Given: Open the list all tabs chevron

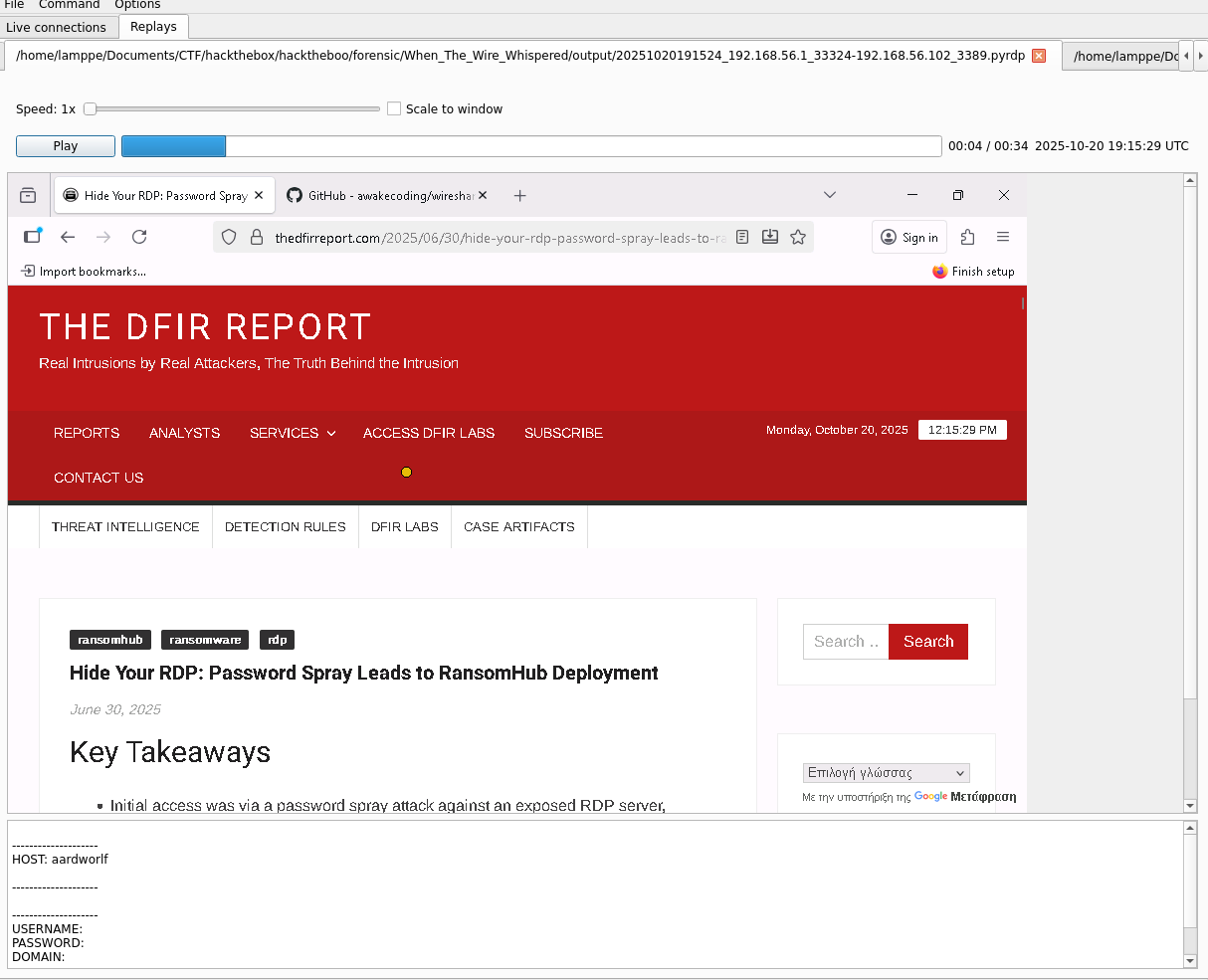Looking at the screenshot, I should click(x=830, y=195).
